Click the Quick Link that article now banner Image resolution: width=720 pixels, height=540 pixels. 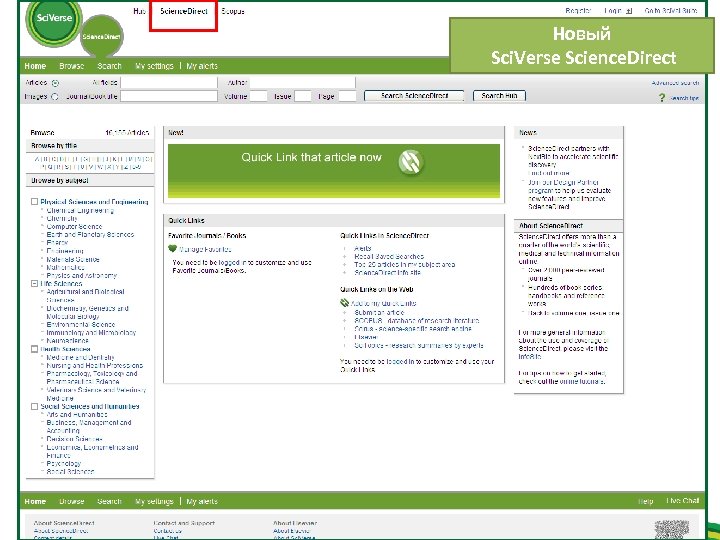(334, 171)
